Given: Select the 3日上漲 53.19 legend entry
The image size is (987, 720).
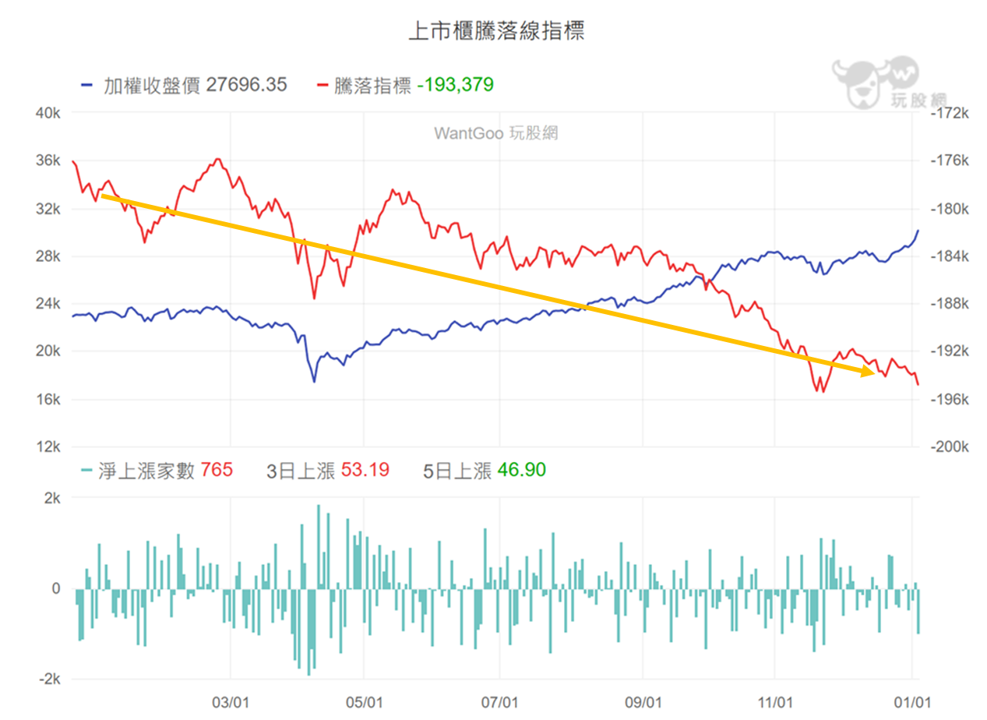Looking at the screenshot, I should click(x=327, y=470).
